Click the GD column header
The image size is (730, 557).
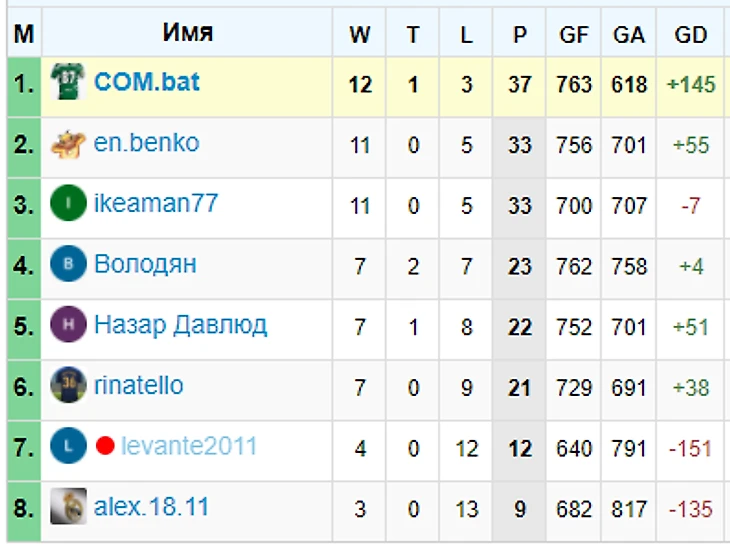click(690, 35)
